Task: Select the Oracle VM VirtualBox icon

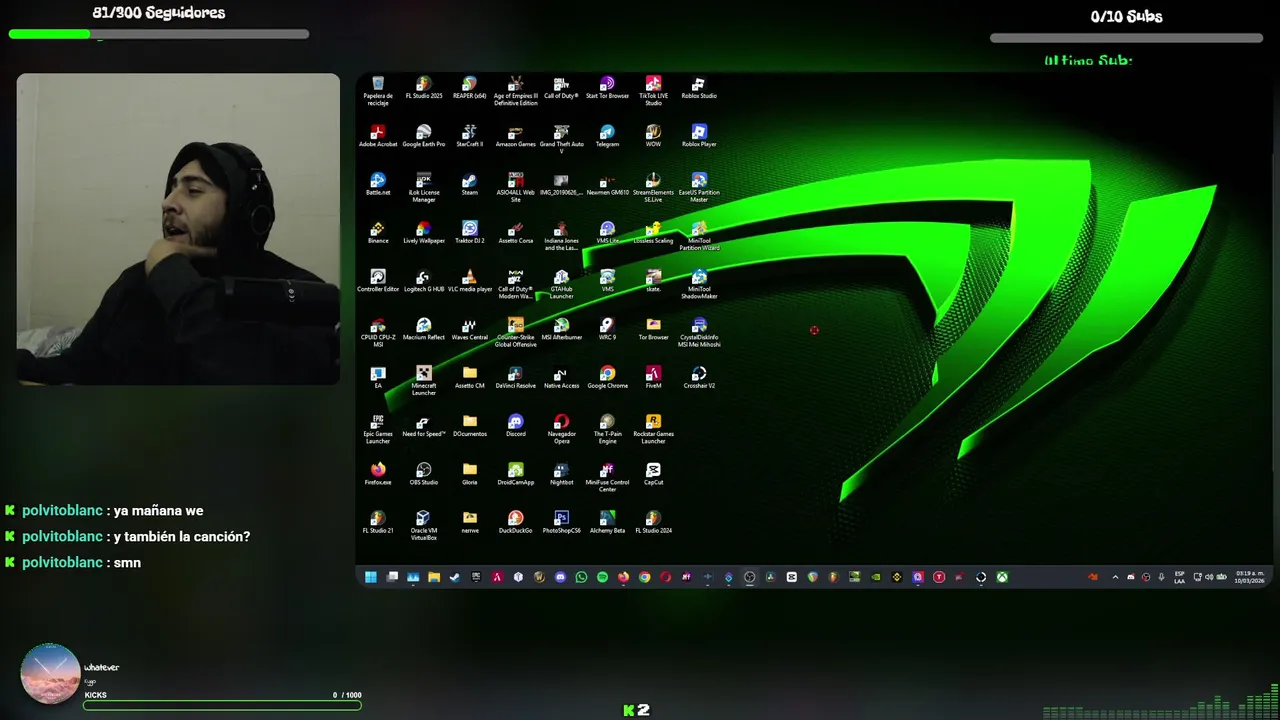Action: click(424, 524)
